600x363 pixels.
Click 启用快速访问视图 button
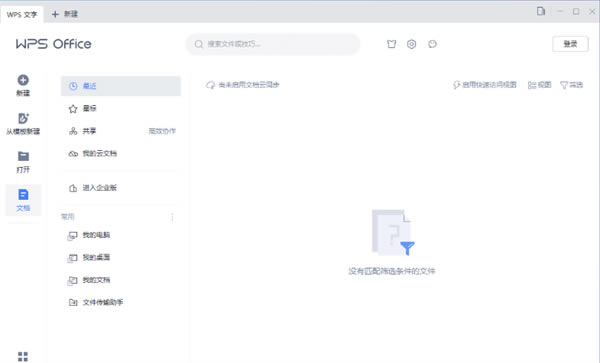485,85
